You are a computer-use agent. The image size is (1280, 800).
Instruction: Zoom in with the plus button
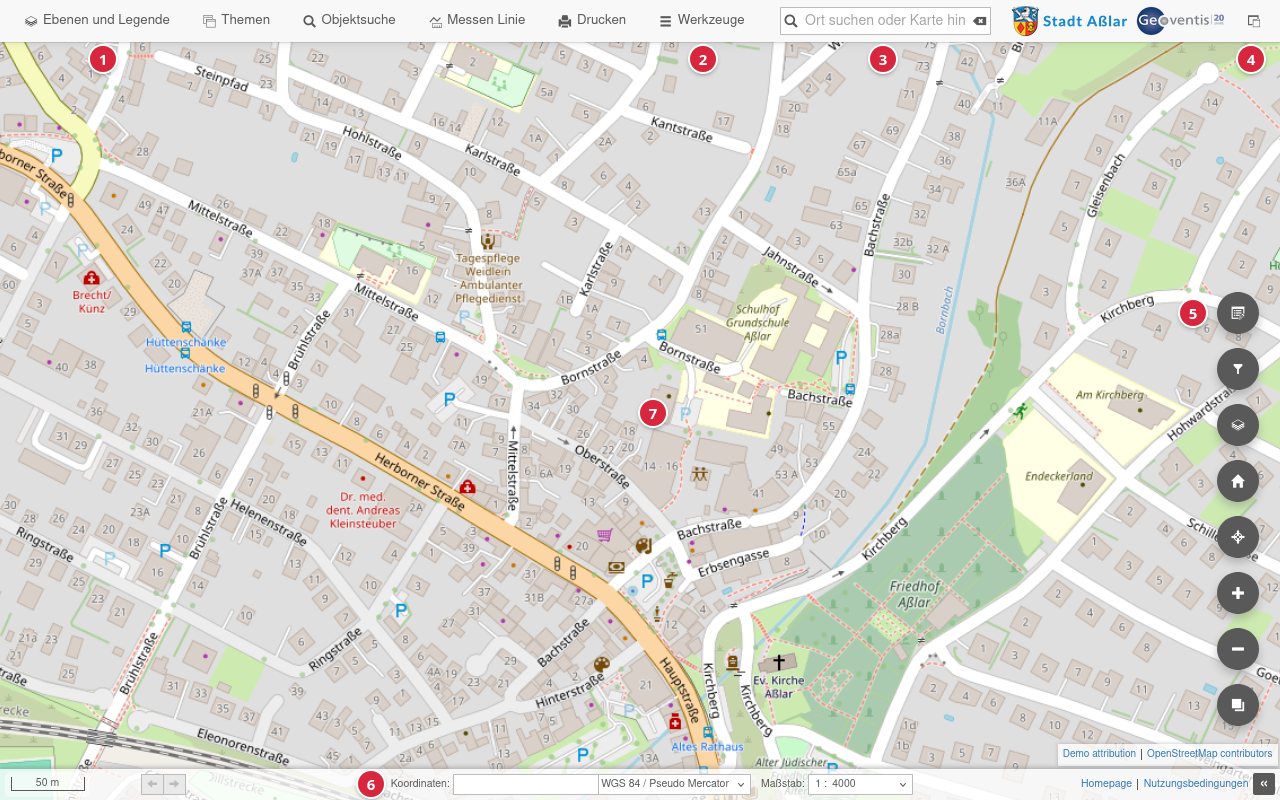[x=1238, y=593]
